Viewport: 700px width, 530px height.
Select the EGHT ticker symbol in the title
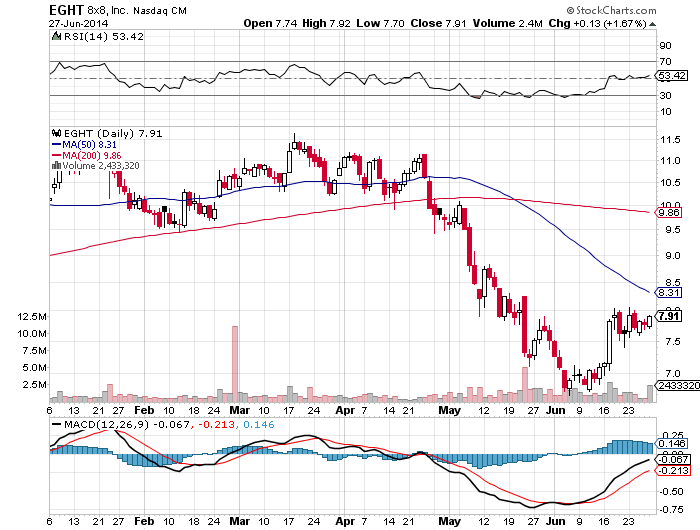(66, 10)
